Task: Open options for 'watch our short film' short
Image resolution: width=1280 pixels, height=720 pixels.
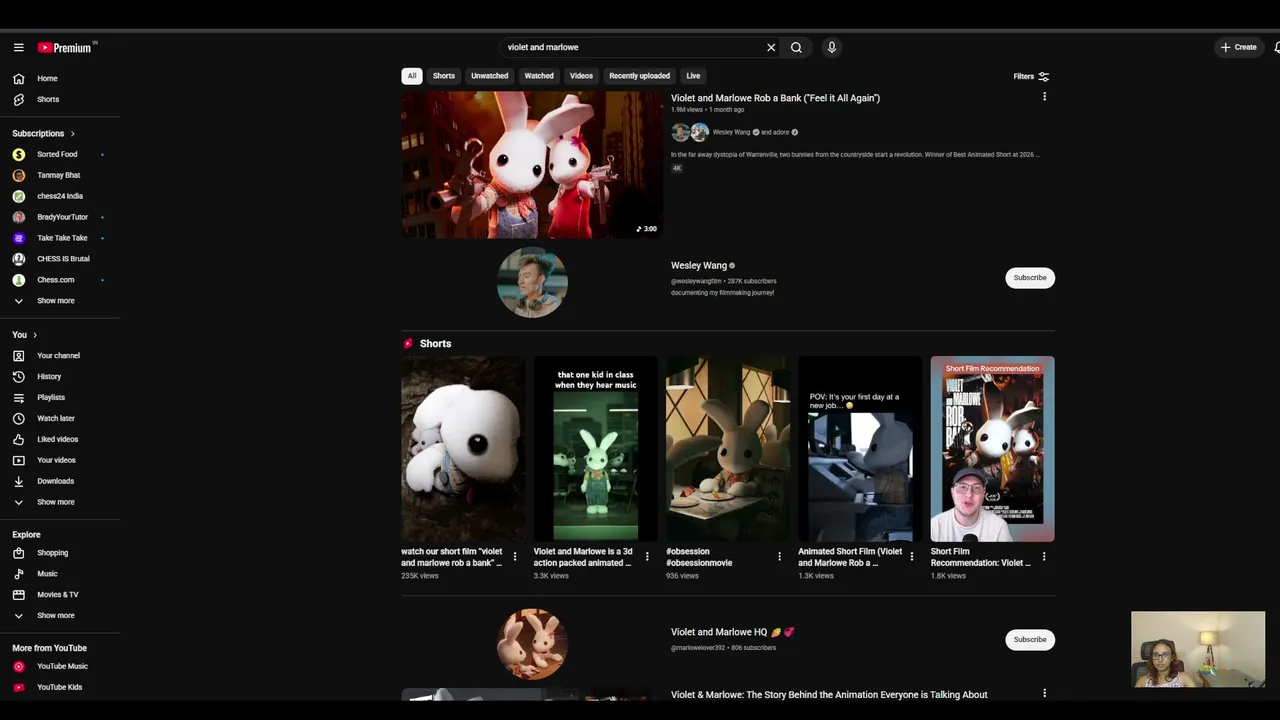Action: 515,557
